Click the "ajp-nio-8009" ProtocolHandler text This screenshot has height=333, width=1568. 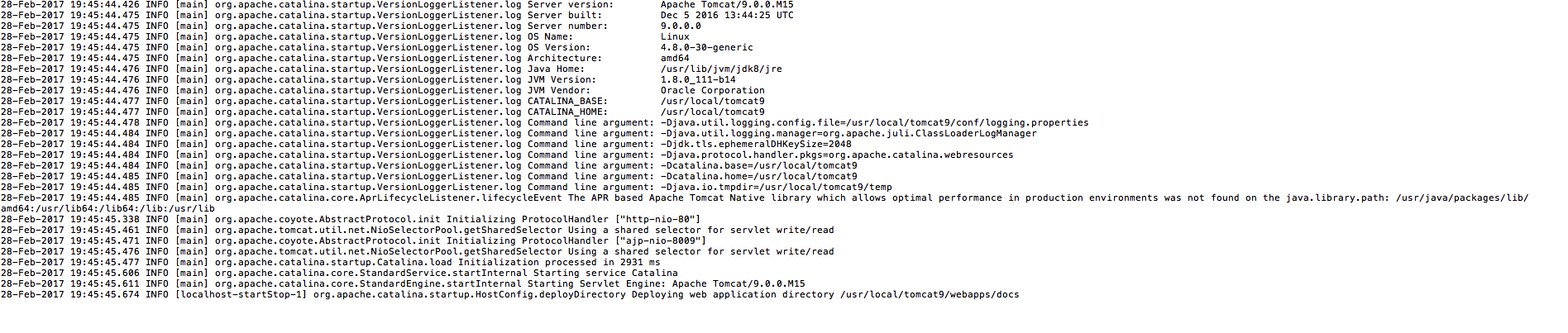click(661, 240)
